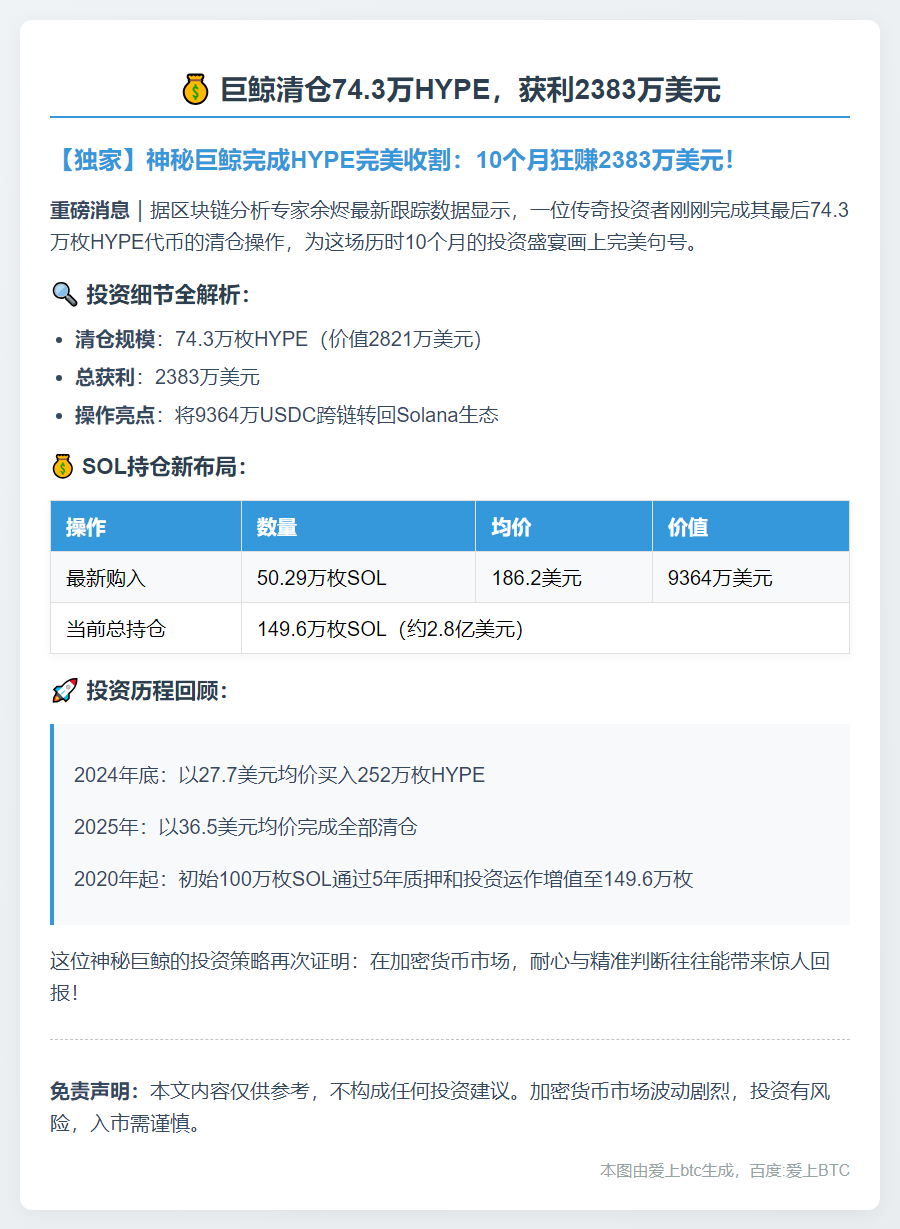This screenshot has width=900, height=1229.
Task: Click the 均价 table column header
Action: [x=511, y=527]
